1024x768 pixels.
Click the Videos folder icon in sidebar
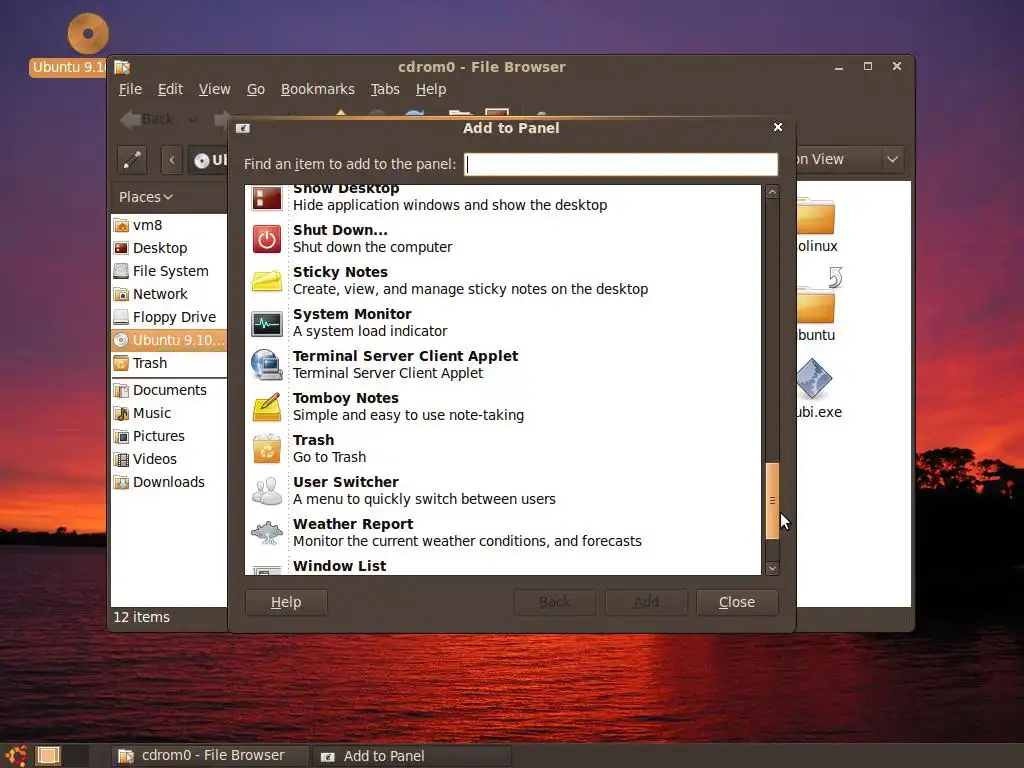tap(121, 459)
